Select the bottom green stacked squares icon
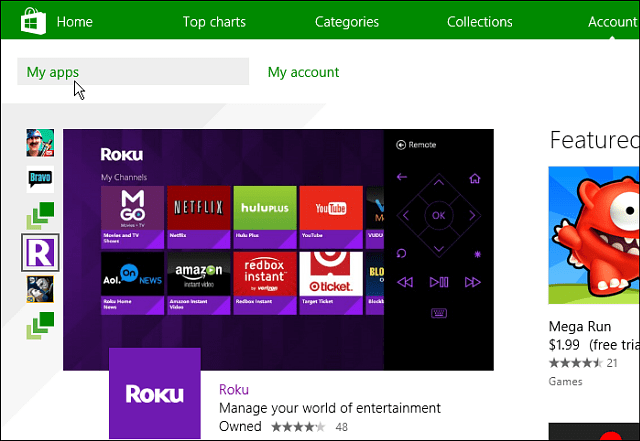The width and height of the screenshot is (640, 441). tap(40, 325)
